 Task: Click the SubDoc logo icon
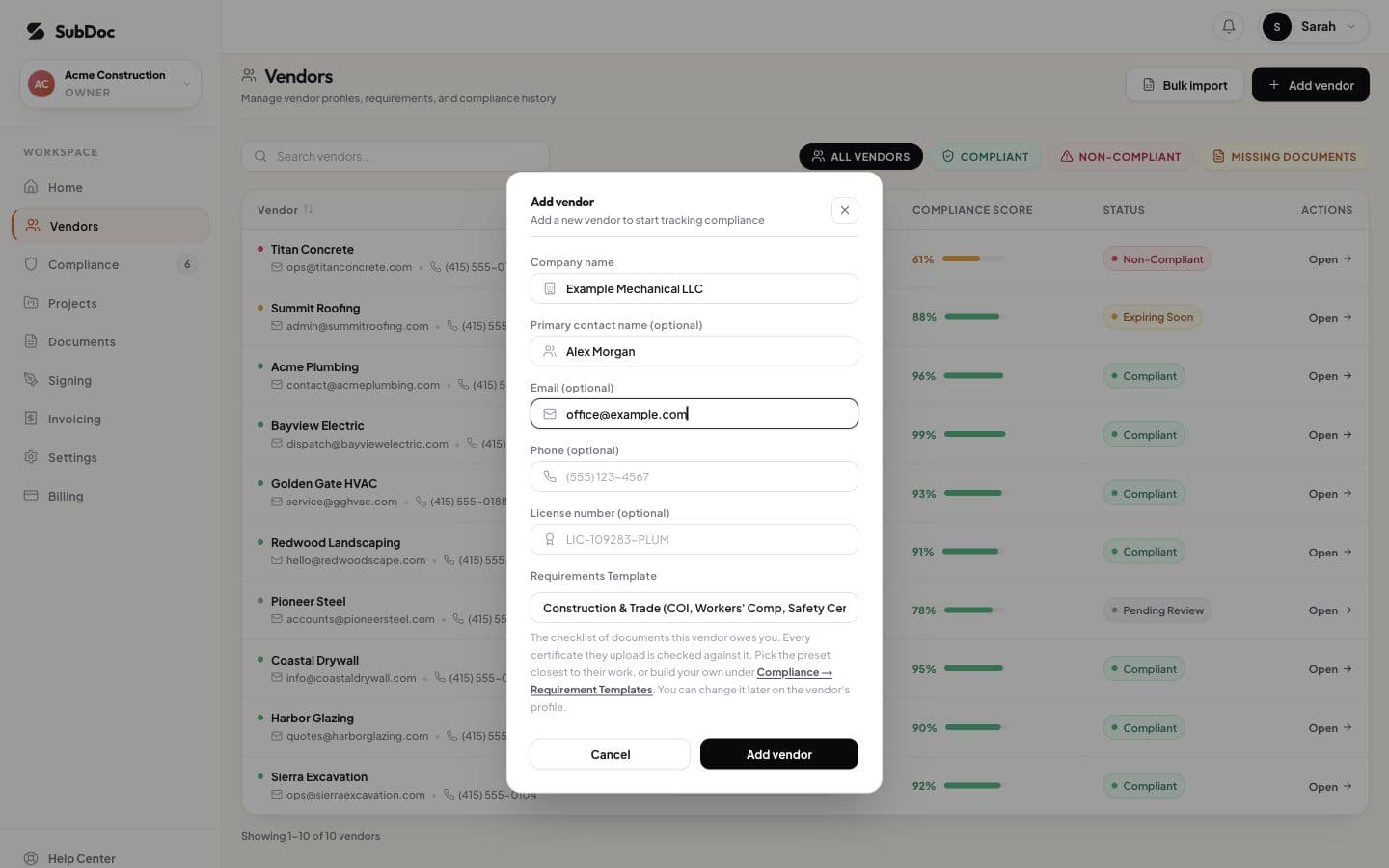click(x=36, y=31)
